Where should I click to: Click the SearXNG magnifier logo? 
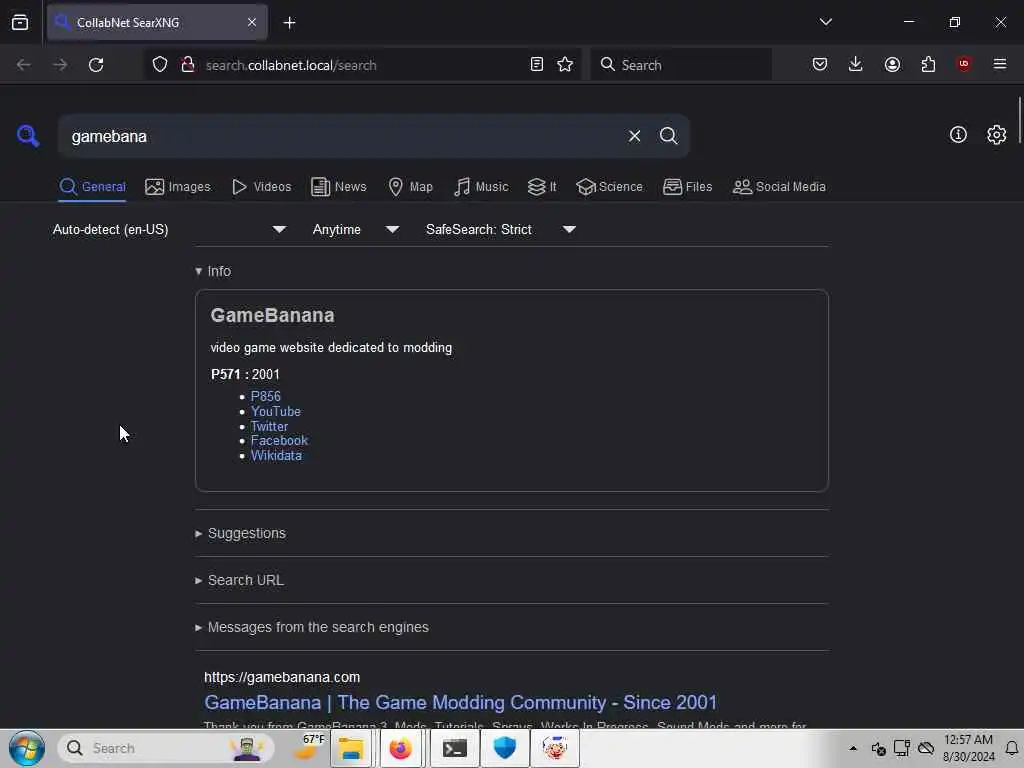point(28,136)
